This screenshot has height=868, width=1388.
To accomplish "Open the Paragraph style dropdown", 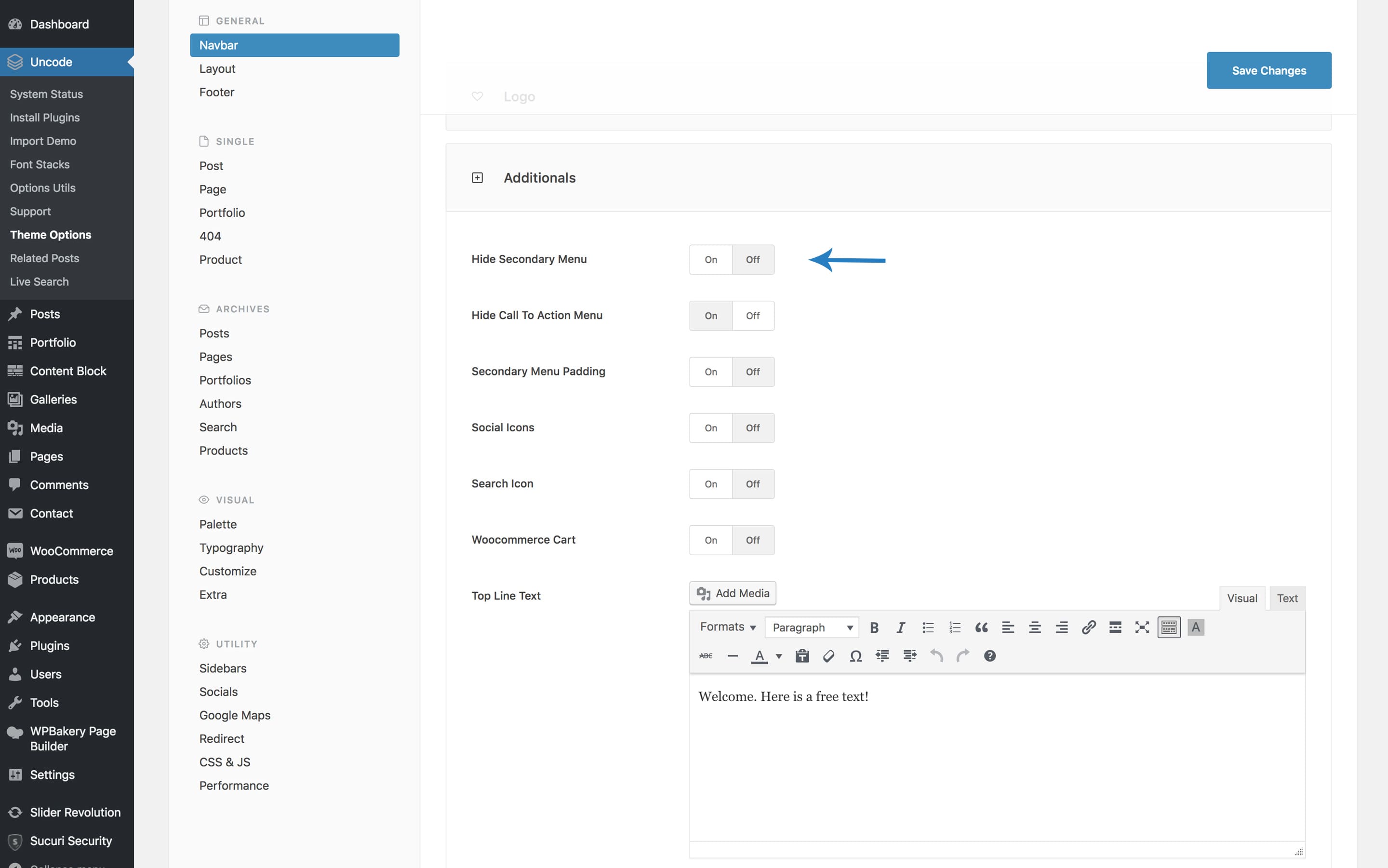I will pyautogui.click(x=812, y=628).
